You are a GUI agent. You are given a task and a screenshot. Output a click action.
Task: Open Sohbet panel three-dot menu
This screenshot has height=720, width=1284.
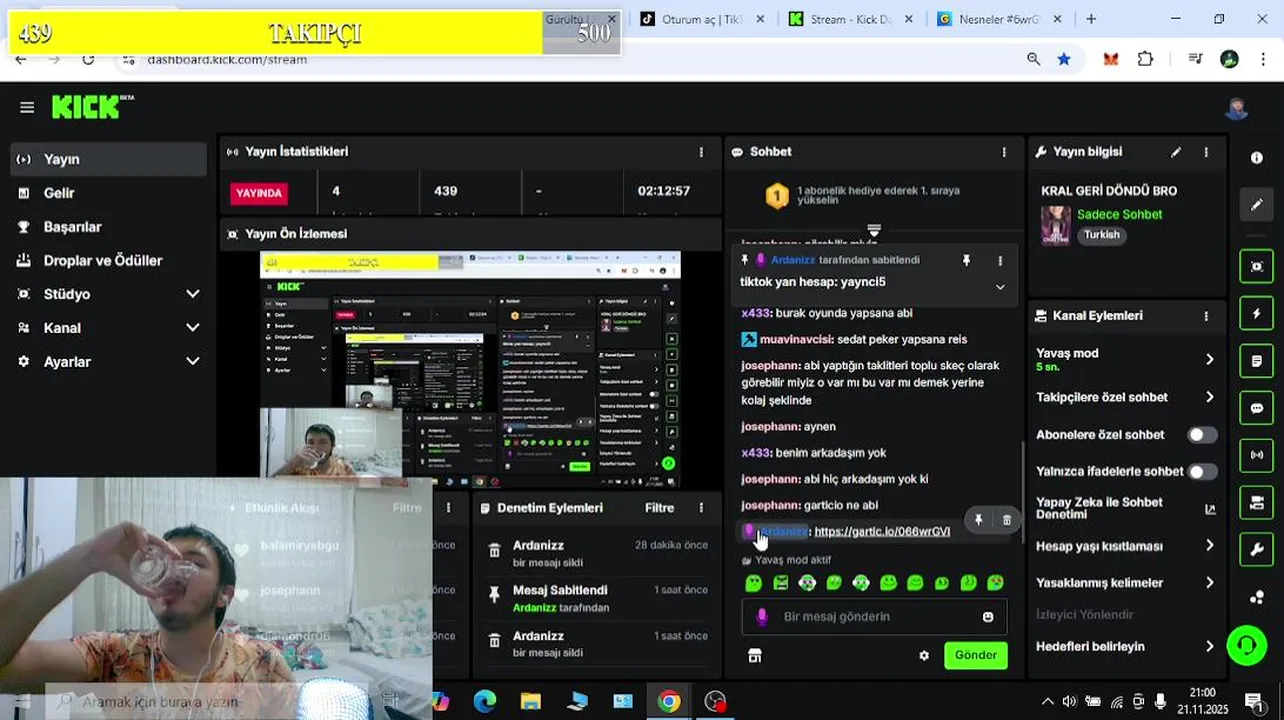coord(1004,152)
